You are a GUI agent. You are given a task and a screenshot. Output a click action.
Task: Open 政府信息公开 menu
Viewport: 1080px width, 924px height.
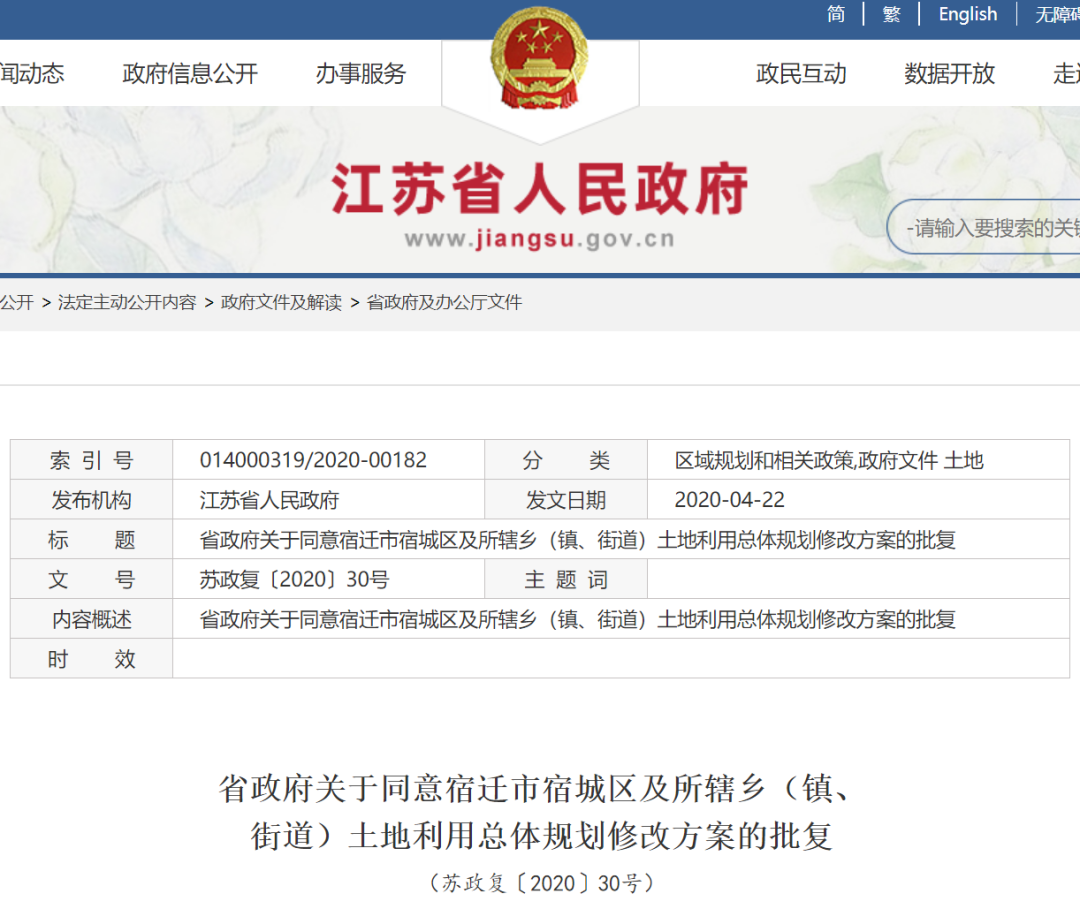coord(190,73)
